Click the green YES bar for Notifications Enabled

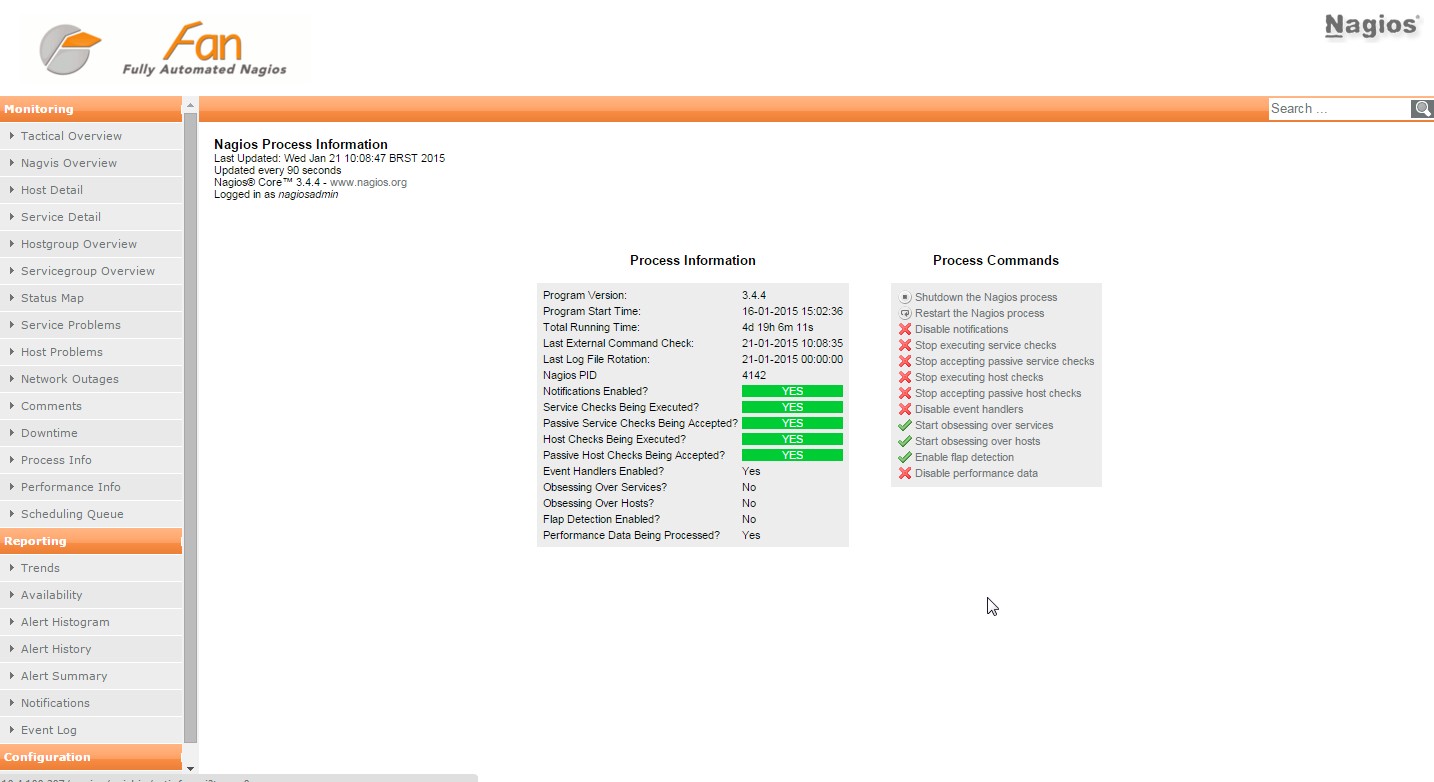(x=792, y=391)
